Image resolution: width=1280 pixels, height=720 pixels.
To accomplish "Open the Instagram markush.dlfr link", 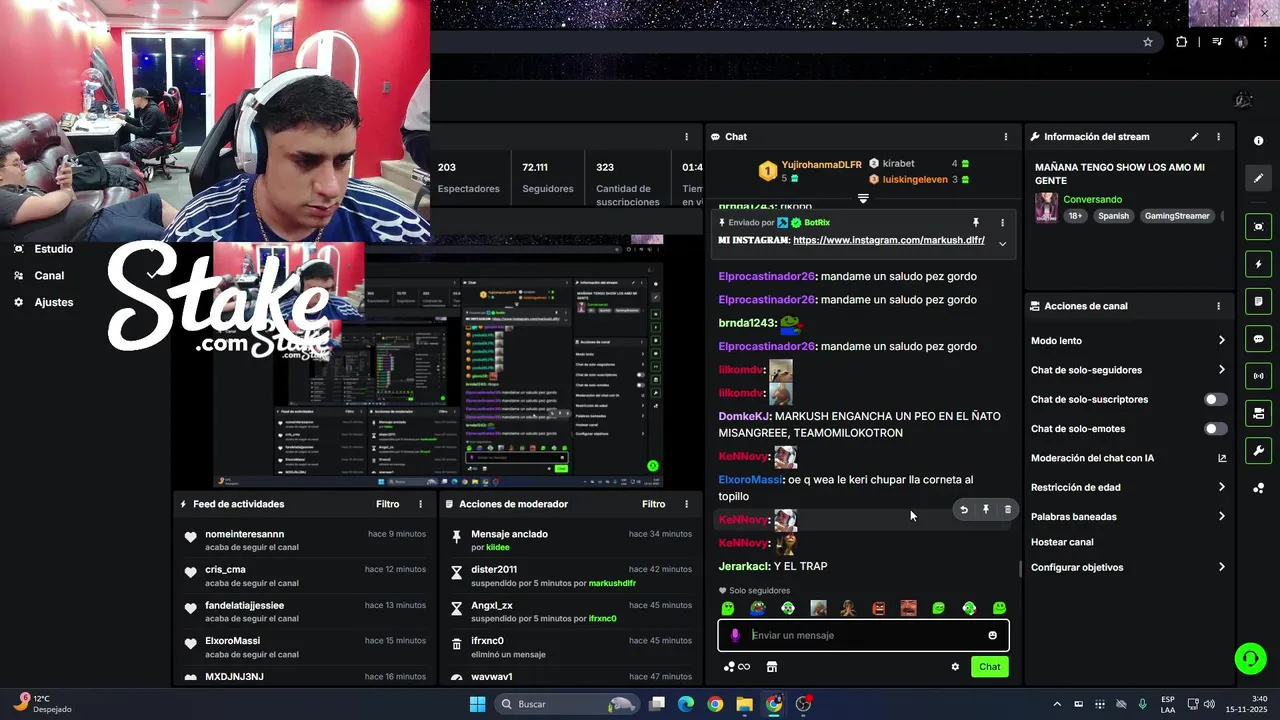I will [888, 240].
